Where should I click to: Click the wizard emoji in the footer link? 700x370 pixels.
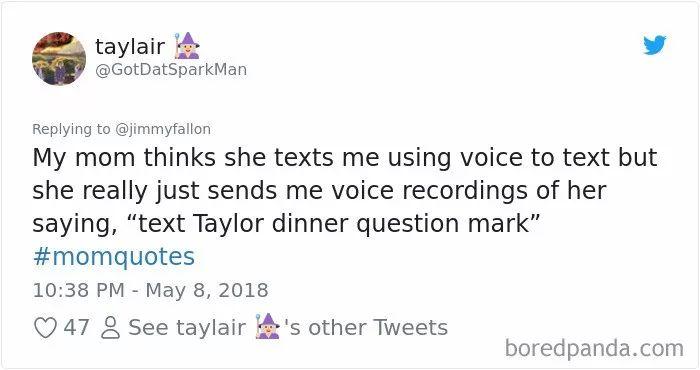(267, 326)
